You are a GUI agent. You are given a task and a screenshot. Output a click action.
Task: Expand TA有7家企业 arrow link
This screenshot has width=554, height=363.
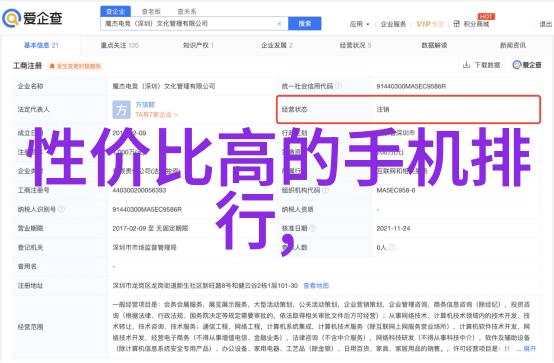tap(156, 115)
